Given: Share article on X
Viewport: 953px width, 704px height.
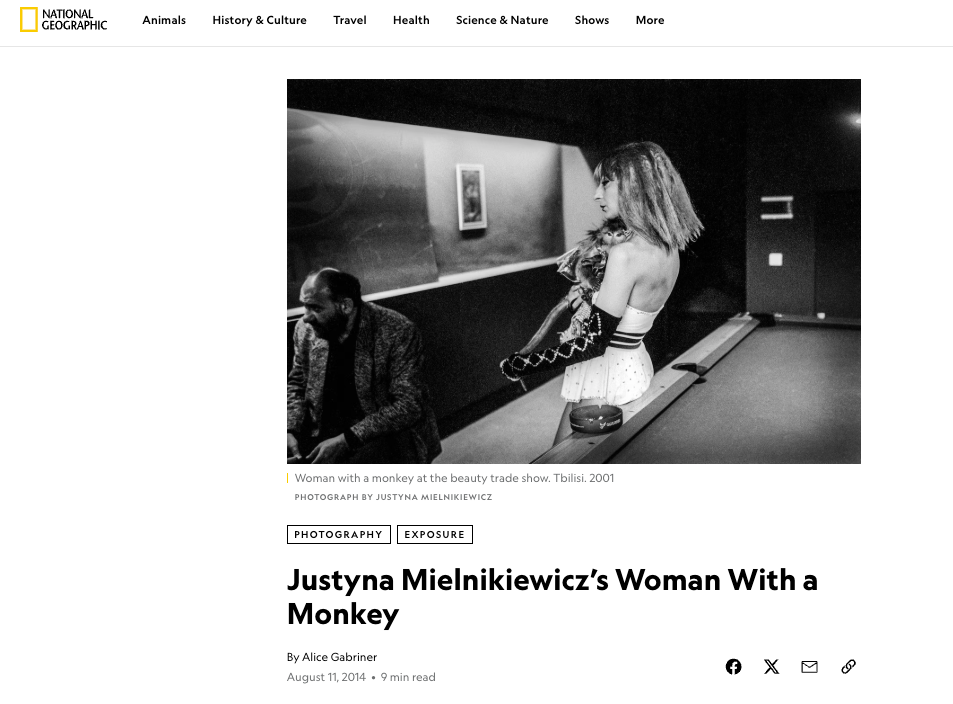Looking at the screenshot, I should point(771,667).
